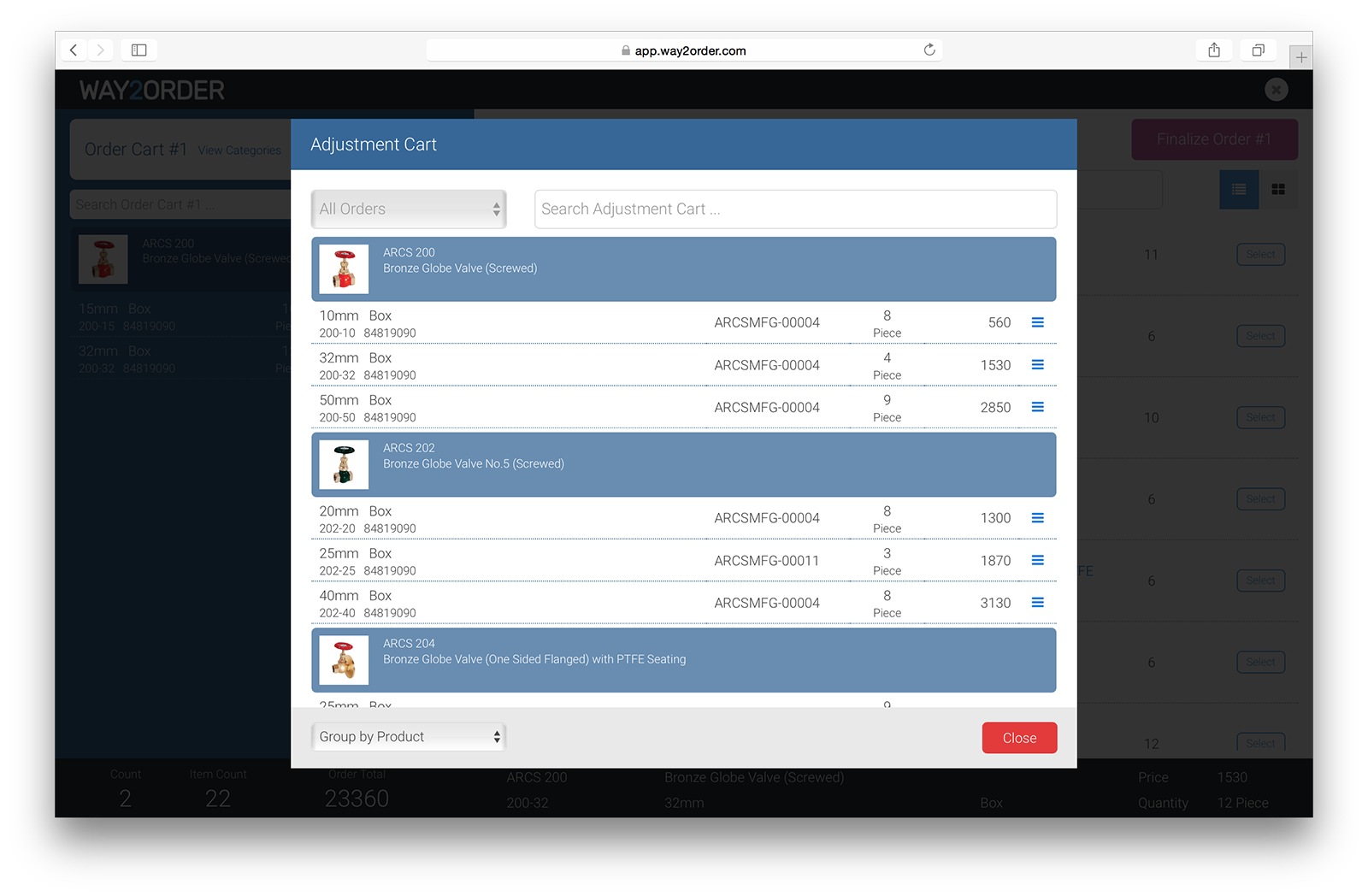Click the round X icon in app header
Viewport: 1368px width, 896px height.
point(1277,89)
